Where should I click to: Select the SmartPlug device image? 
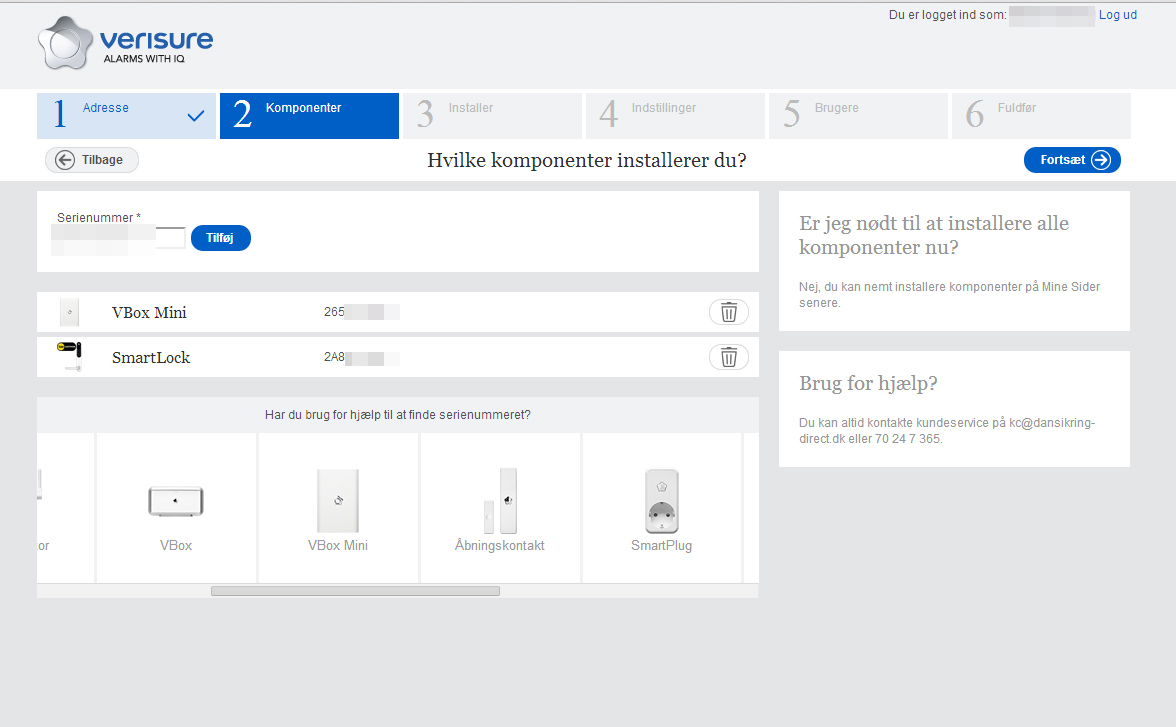click(x=661, y=501)
